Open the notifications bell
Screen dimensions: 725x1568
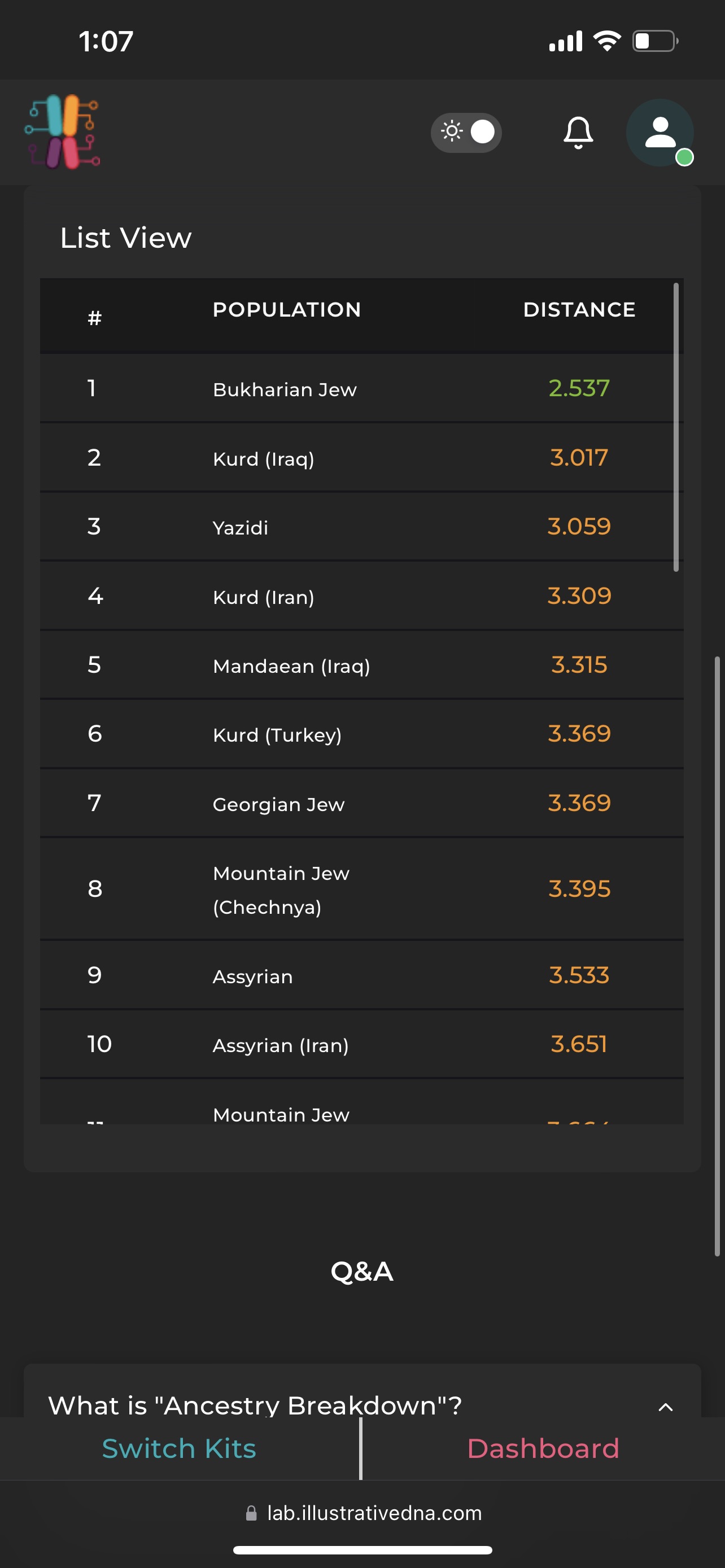coord(578,132)
